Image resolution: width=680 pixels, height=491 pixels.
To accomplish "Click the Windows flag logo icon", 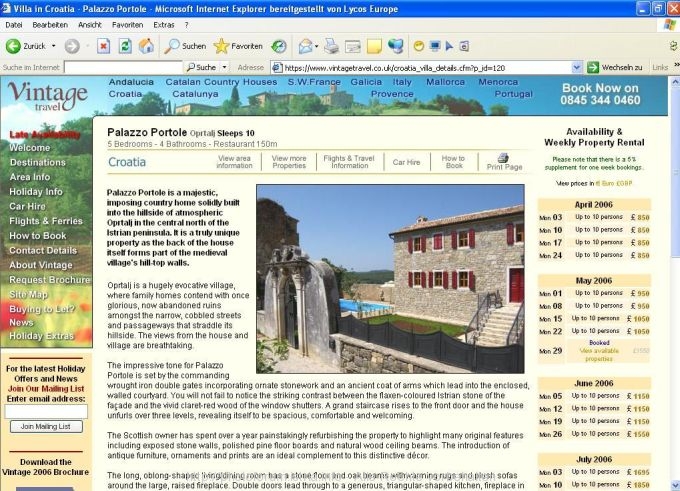I will (x=670, y=25).
